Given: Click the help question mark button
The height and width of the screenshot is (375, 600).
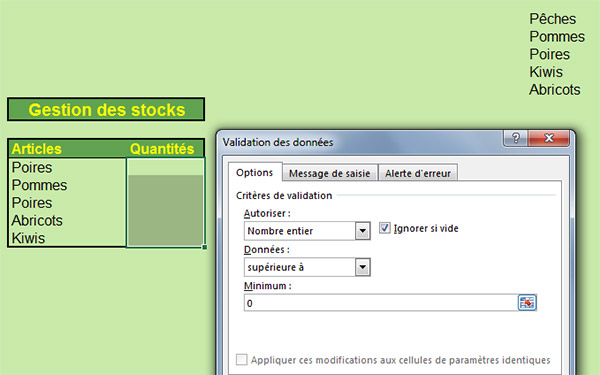Looking at the screenshot, I should pyautogui.click(x=515, y=138).
